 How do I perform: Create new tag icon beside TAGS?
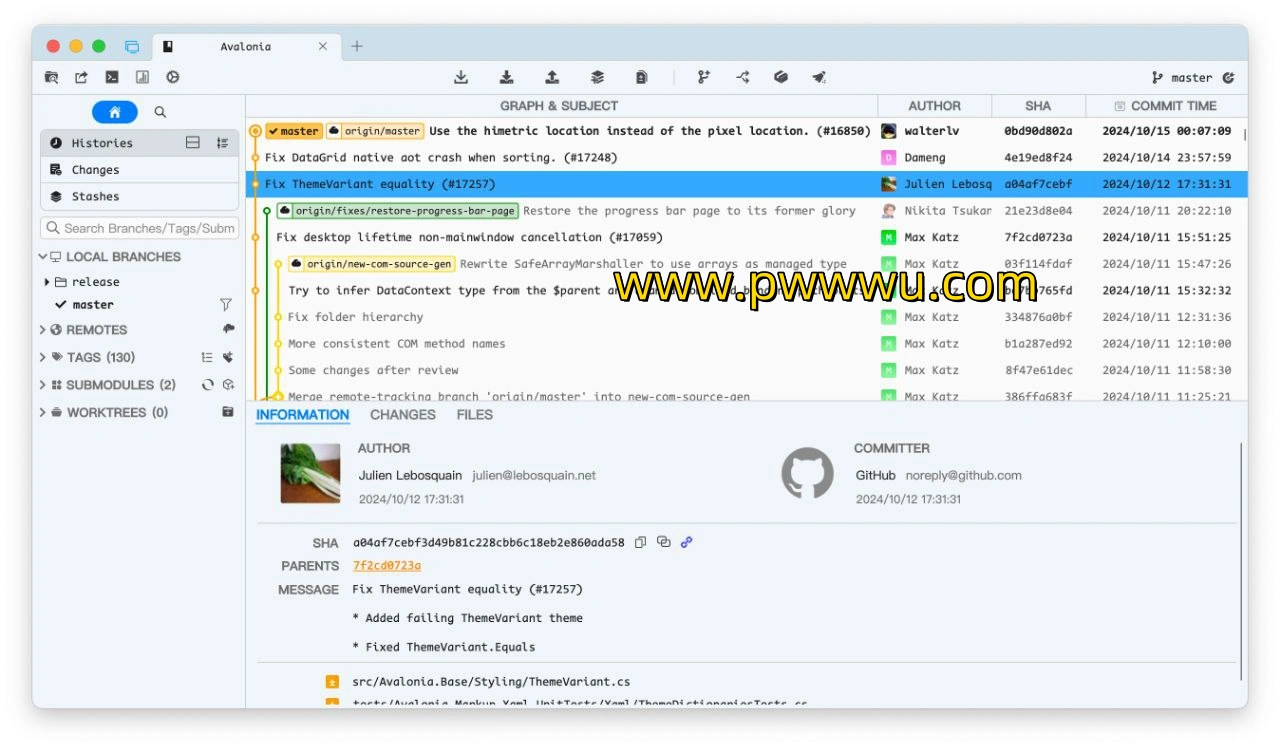228,357
